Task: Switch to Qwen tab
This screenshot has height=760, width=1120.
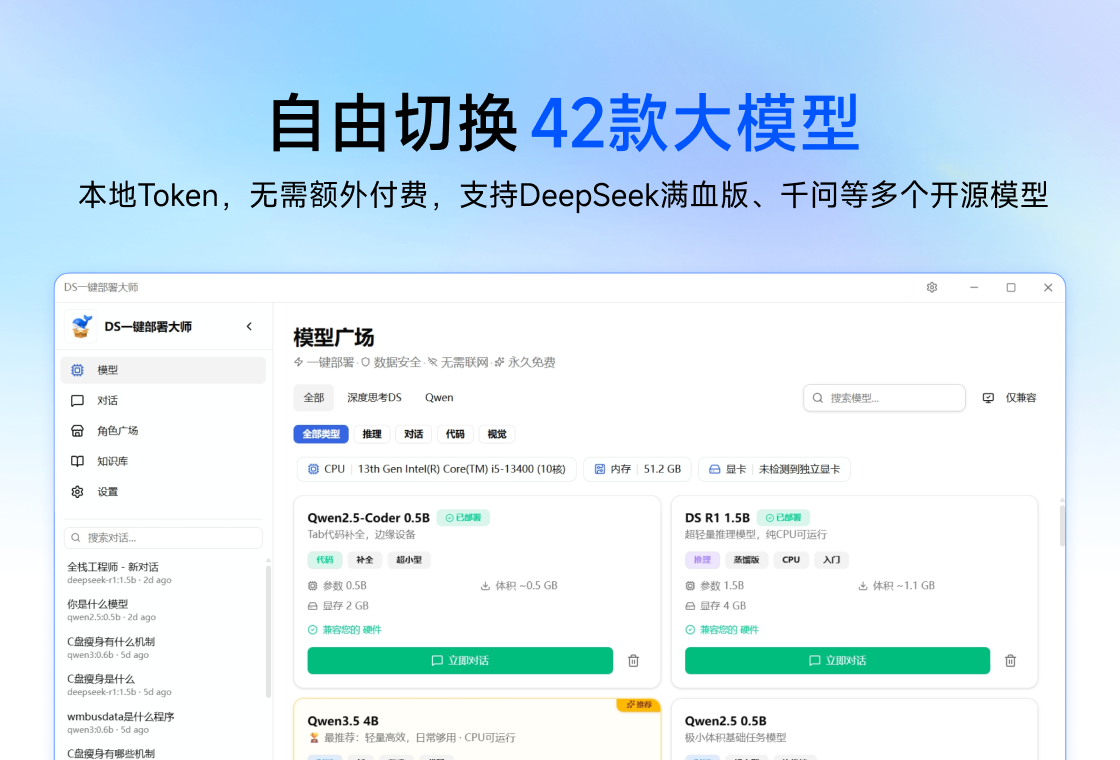Action: [439, 398]
